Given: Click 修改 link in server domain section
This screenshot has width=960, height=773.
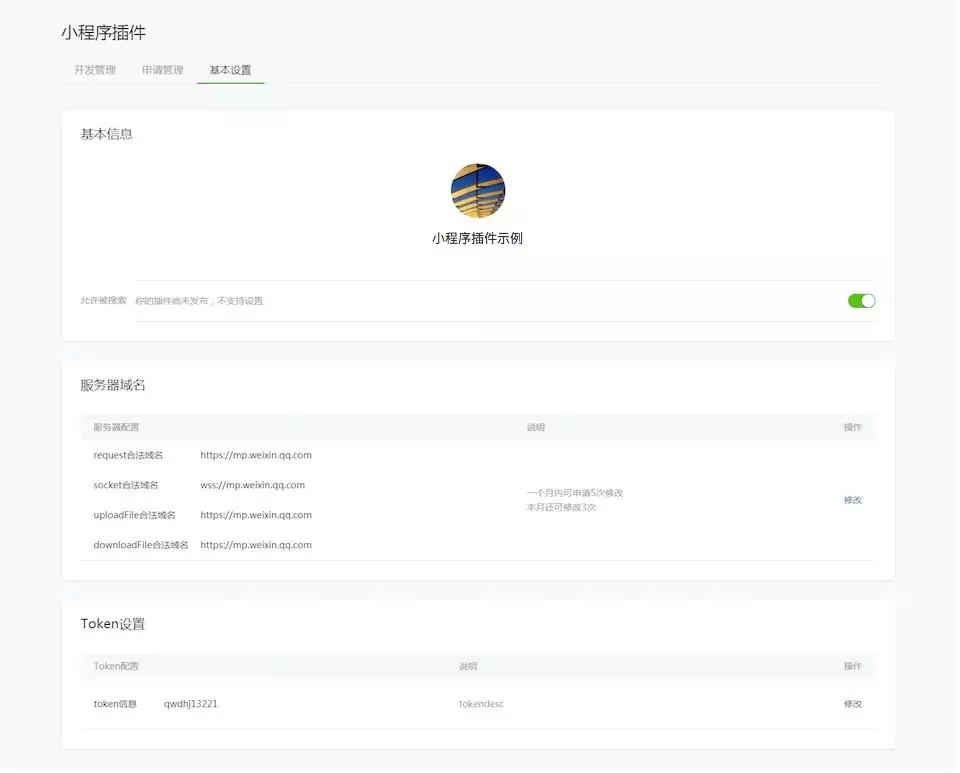Looking at the screenshot, I should click(852, 500).
